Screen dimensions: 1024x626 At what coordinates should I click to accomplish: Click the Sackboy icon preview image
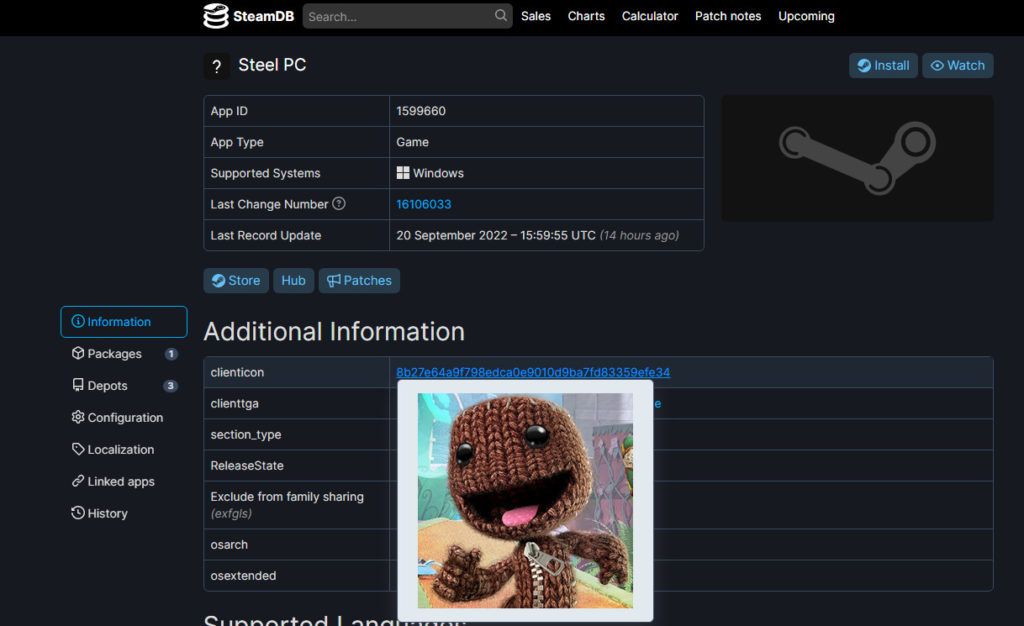pyautogui.click(x=525, y=501)
